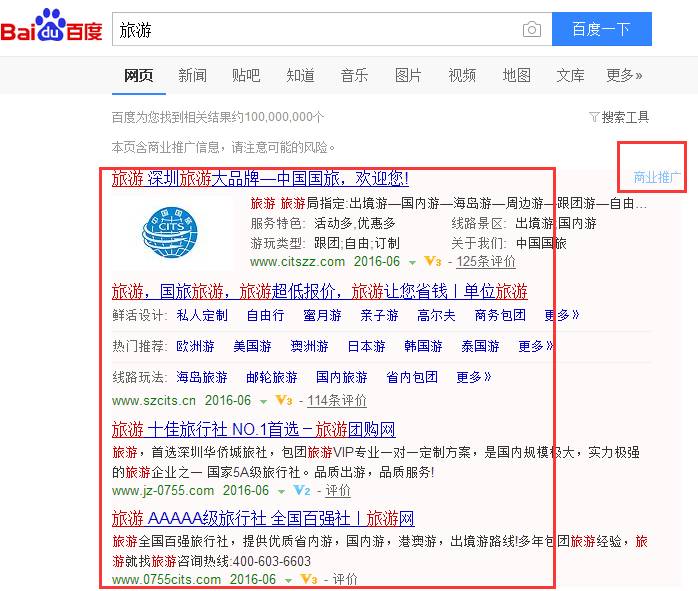Click the 百度一下 search button

[x=601, y=29]
